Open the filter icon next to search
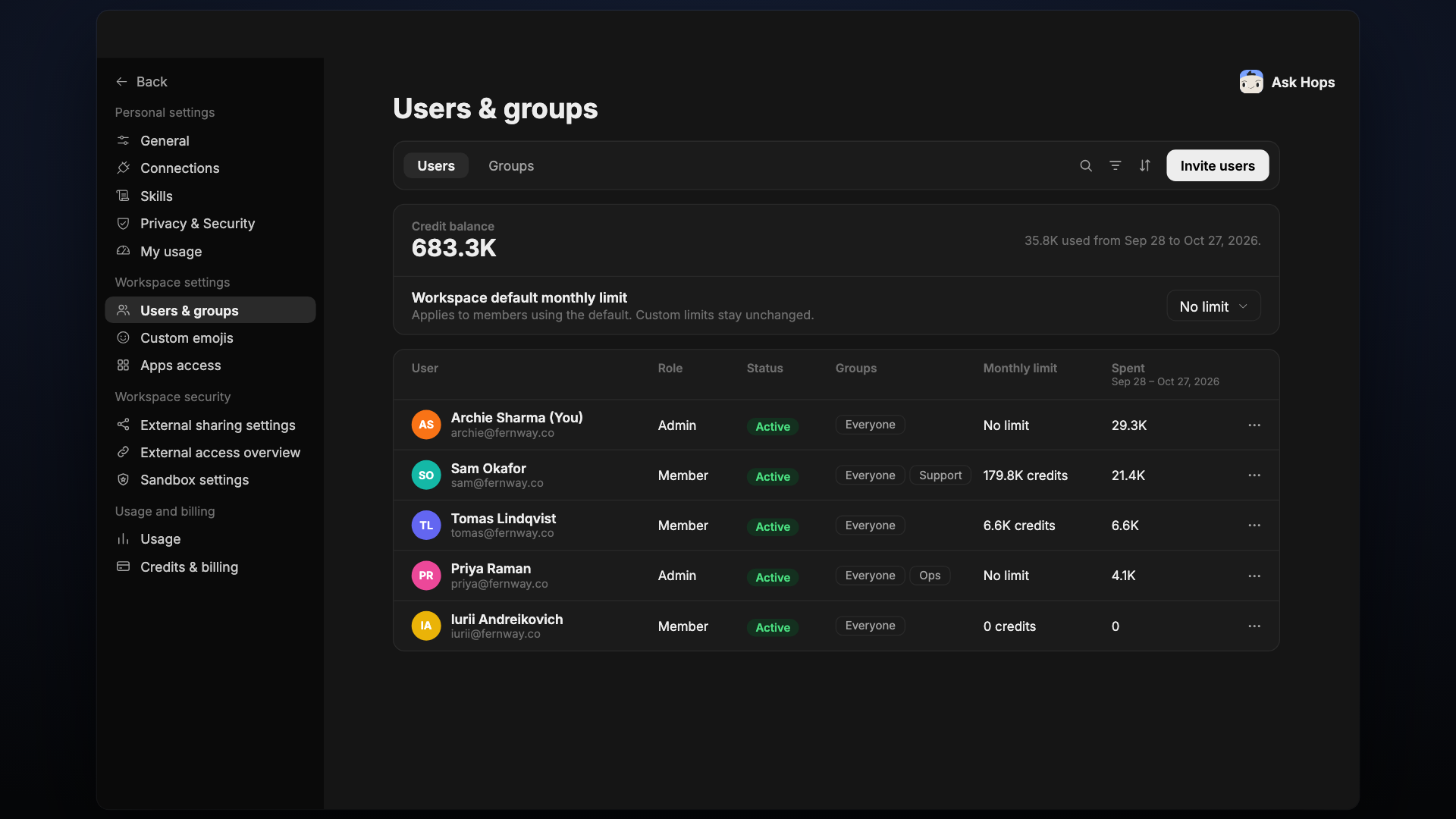The image size is (1456, 819). pyautogui.click(x=1115, y=165)
